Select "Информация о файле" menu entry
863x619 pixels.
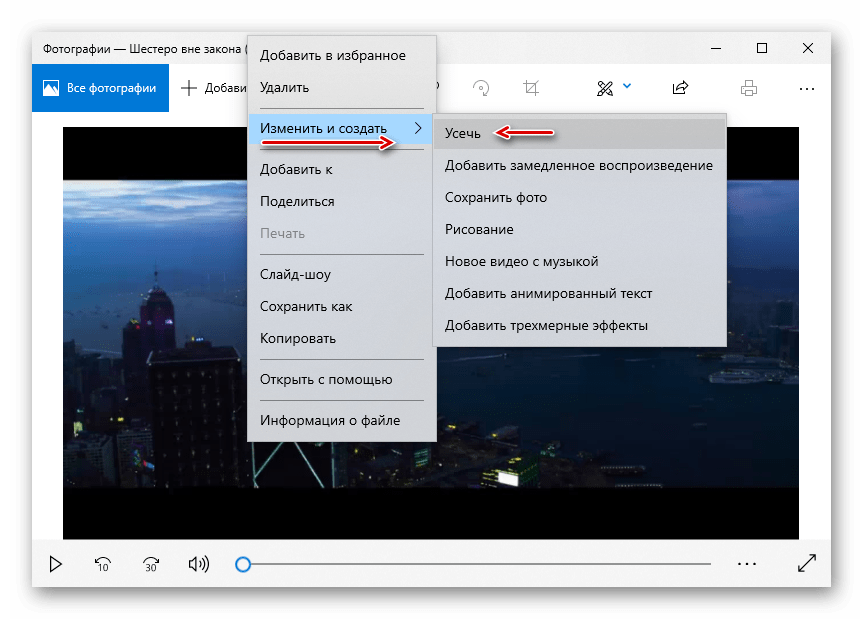point(330,420)
